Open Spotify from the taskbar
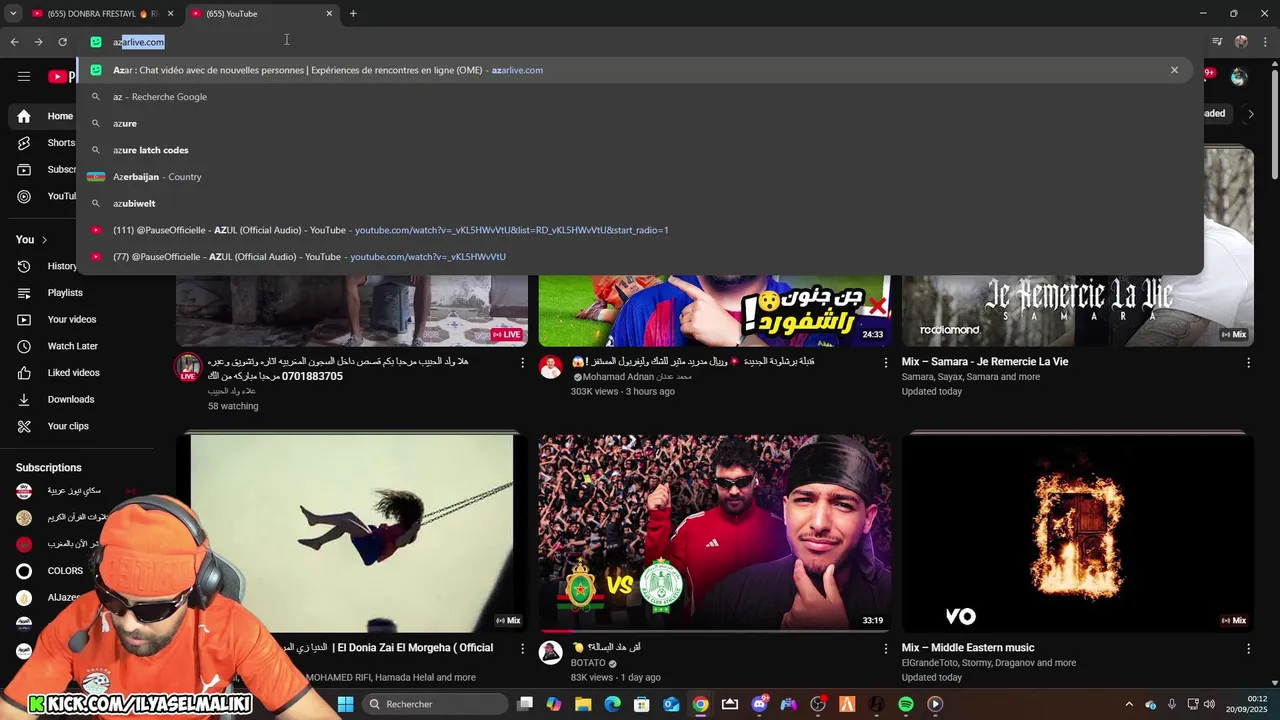Viewport: 1280px width, 720px height. pos(906,704)
